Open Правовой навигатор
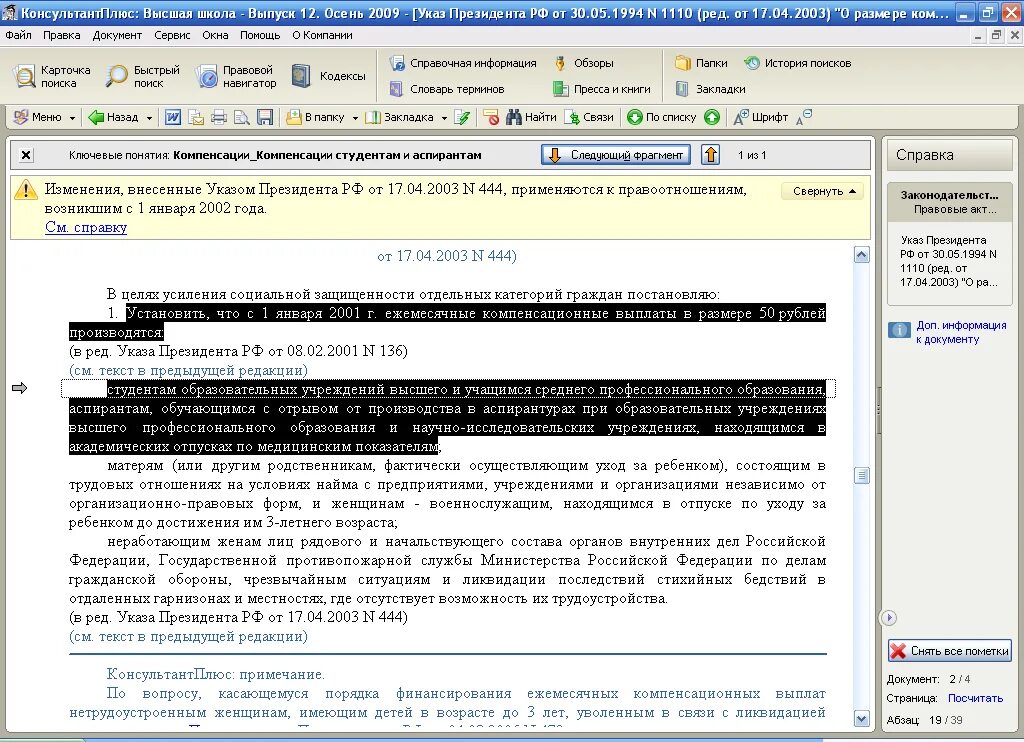This screenshot has width=1024, height=742. point(236,76)
